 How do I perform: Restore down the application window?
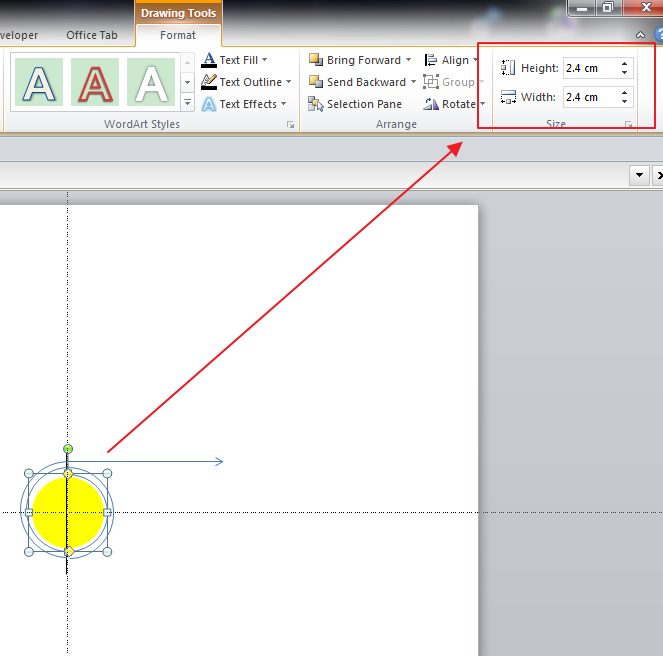(608, 7)
